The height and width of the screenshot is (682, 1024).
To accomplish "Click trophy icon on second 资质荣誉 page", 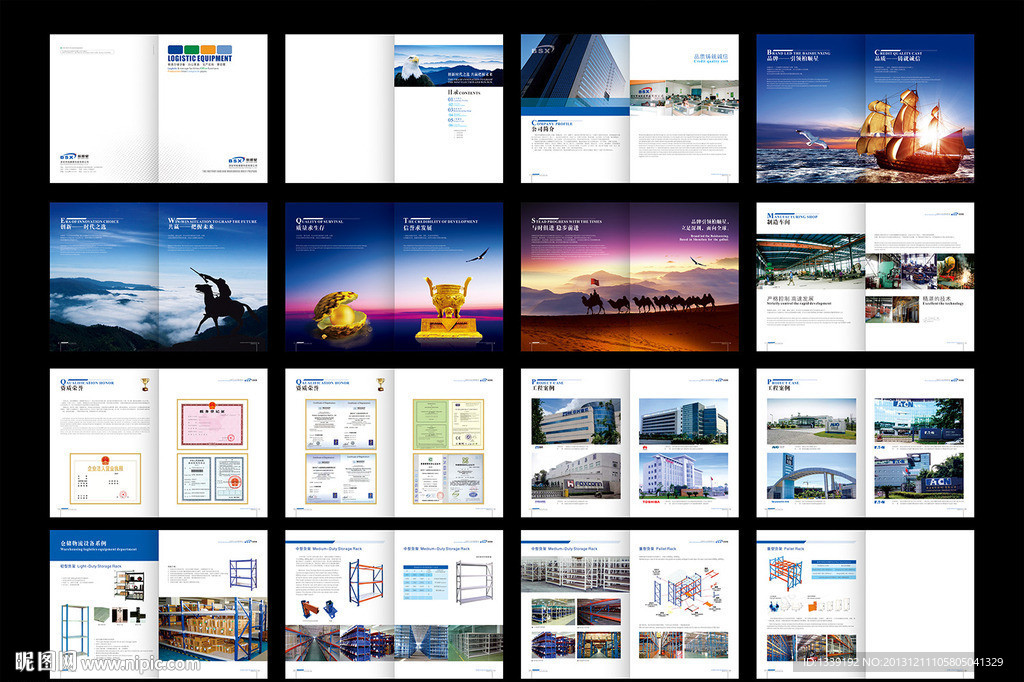I will 381,384.
